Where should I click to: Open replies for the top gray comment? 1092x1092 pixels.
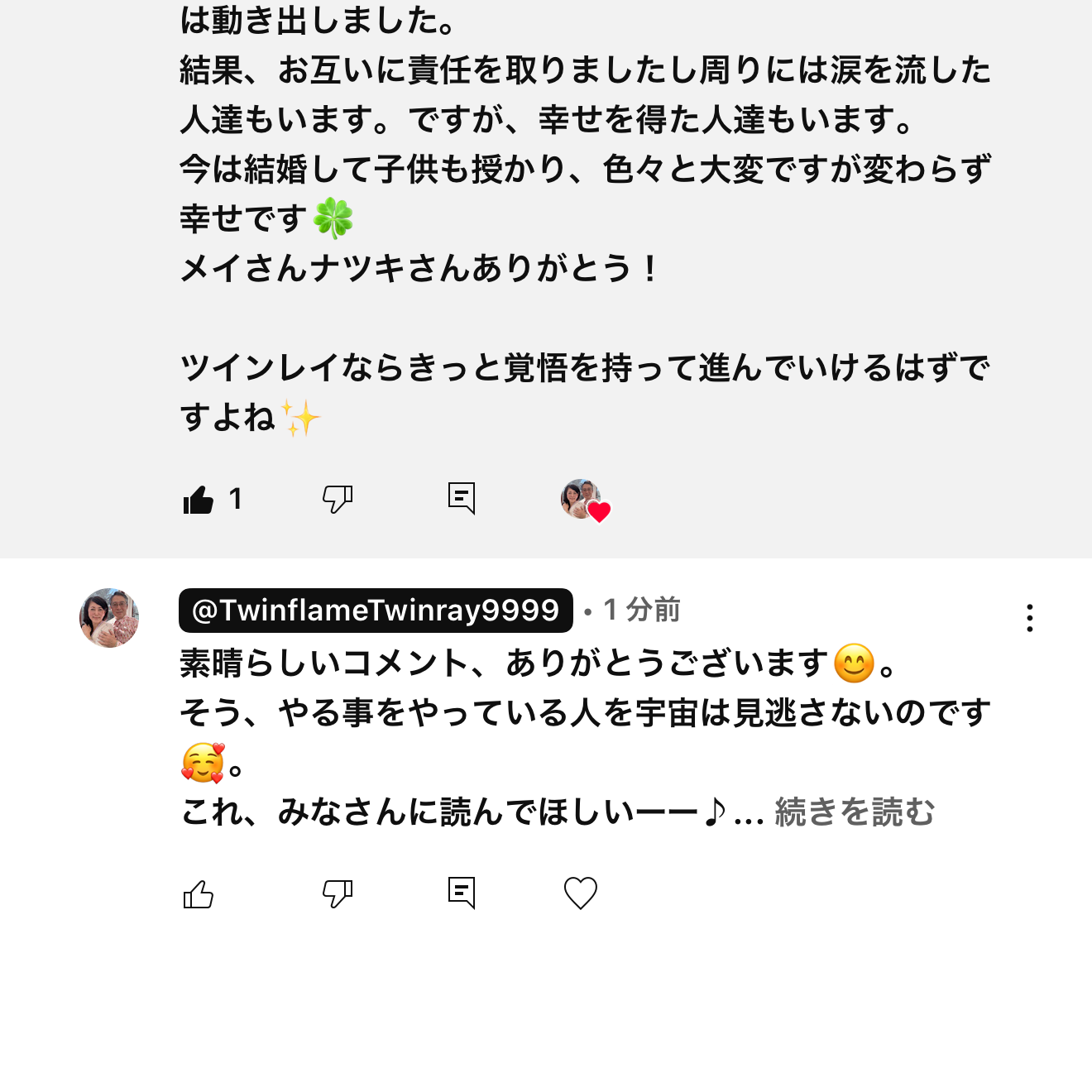click(x=461, y=498)
